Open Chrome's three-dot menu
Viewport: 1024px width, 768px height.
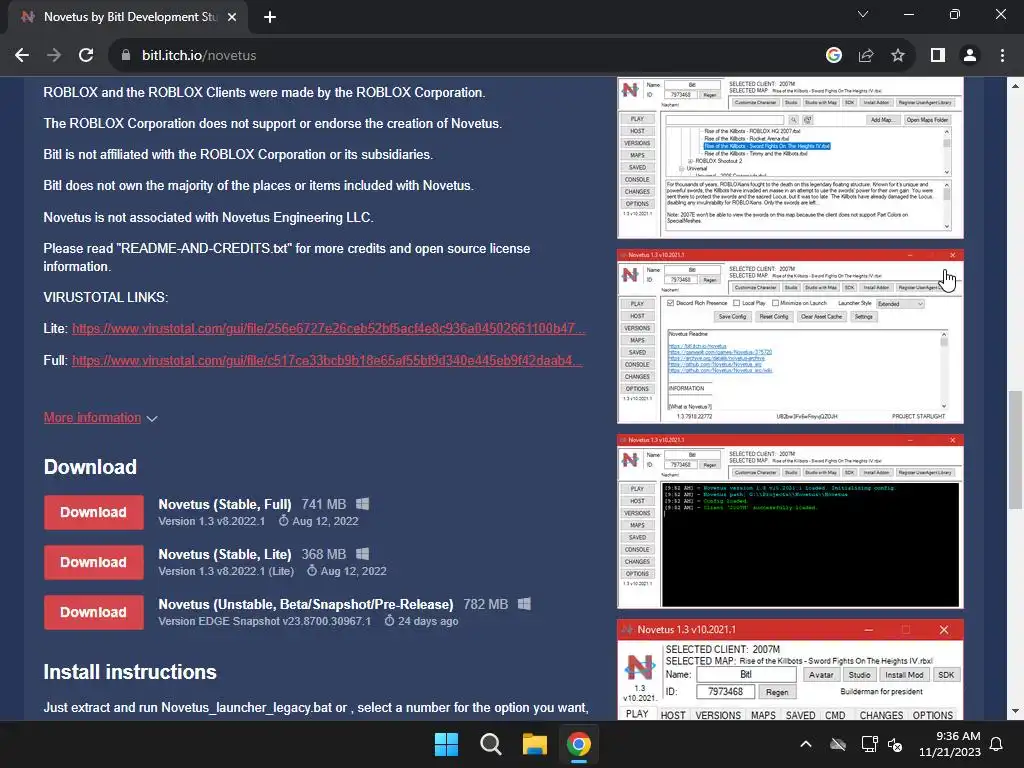[1002, 56]
